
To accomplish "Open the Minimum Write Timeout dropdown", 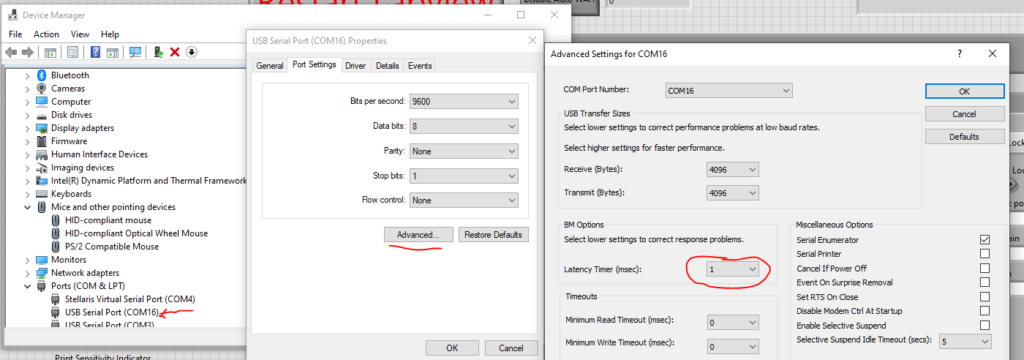I will (733, 347).
